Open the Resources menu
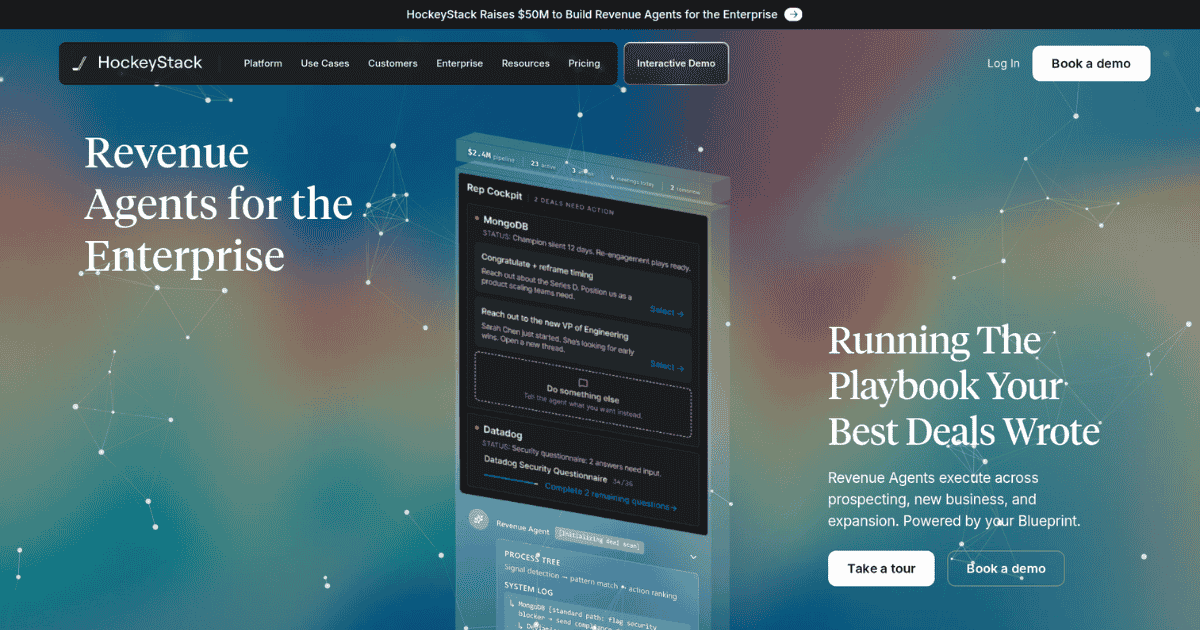This screenshot has width=1200, height=630. [x=526, y=63]
